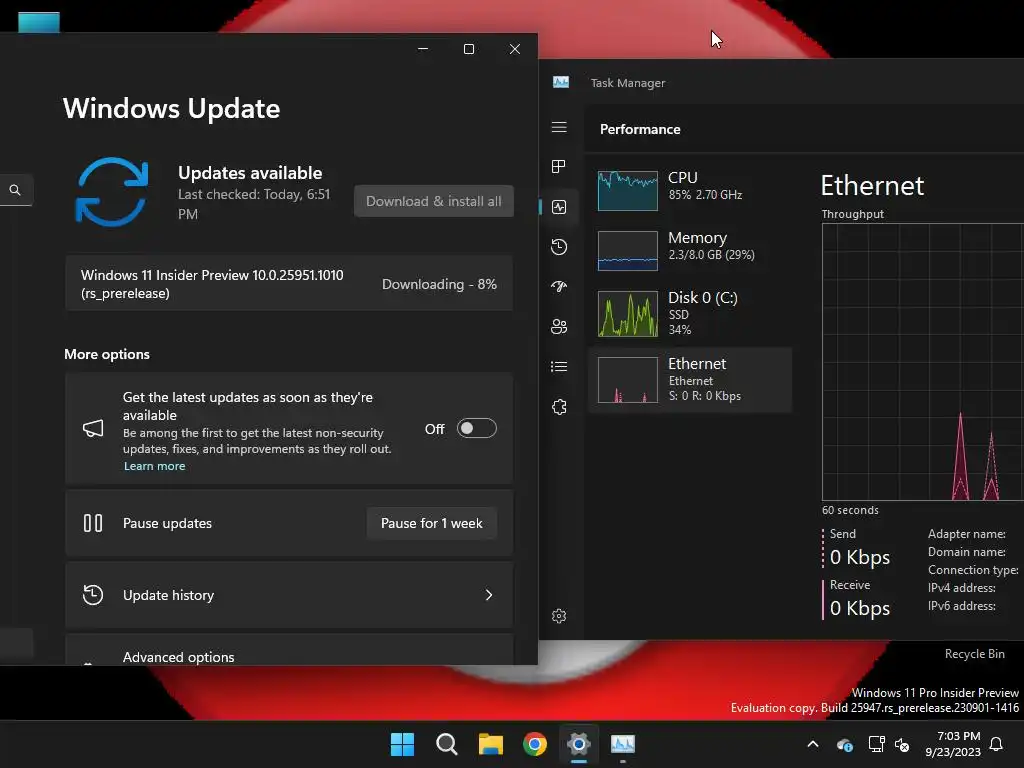Open Task Manager settings gear
Viewport: 1024px width, 768px height.
coord(559,616)
